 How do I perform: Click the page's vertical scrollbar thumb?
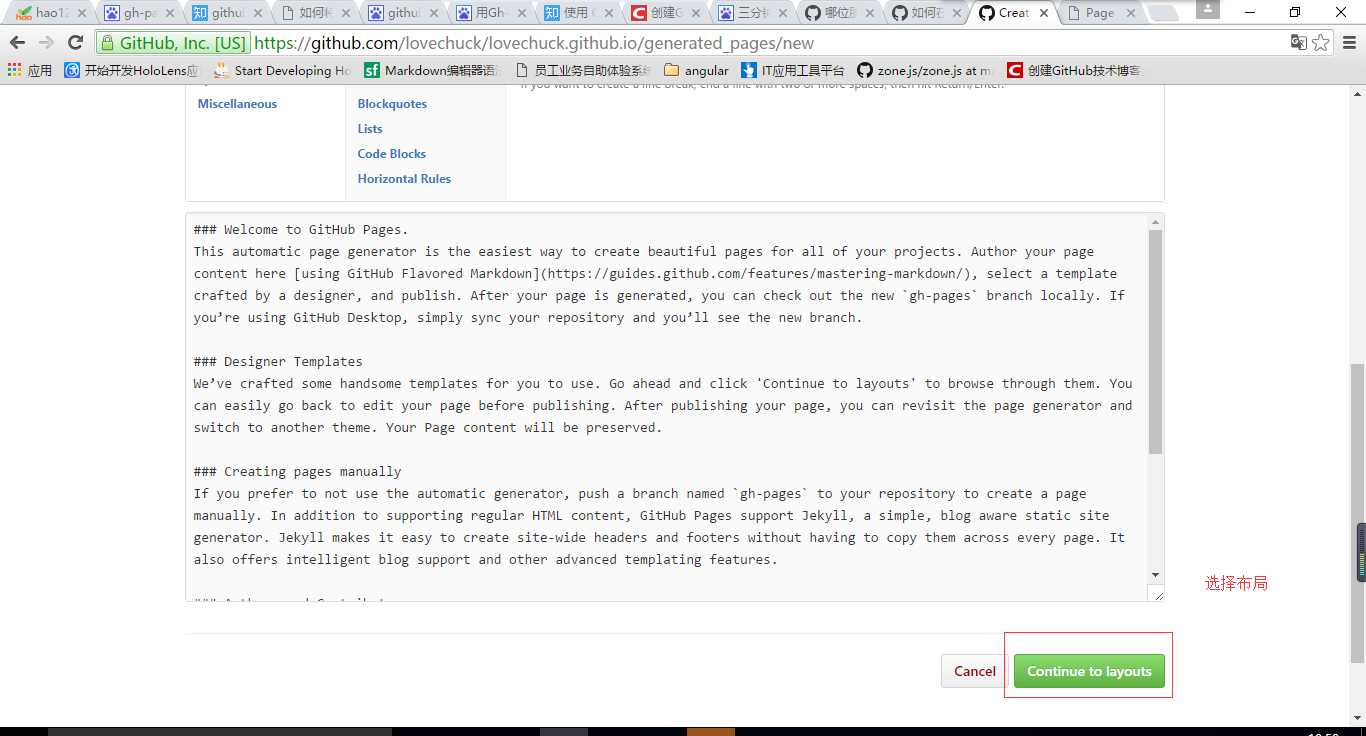tap(1358, 513)
